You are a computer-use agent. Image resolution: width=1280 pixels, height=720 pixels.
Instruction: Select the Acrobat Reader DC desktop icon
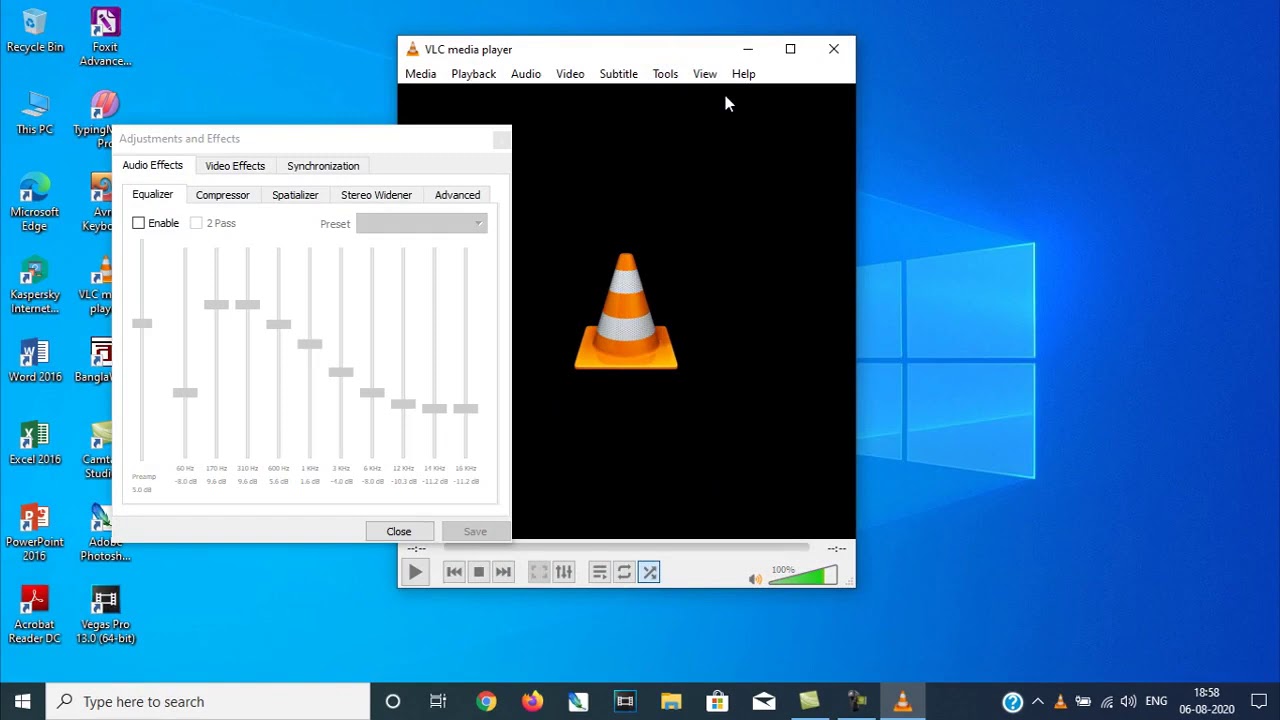[x=35, y=615]
